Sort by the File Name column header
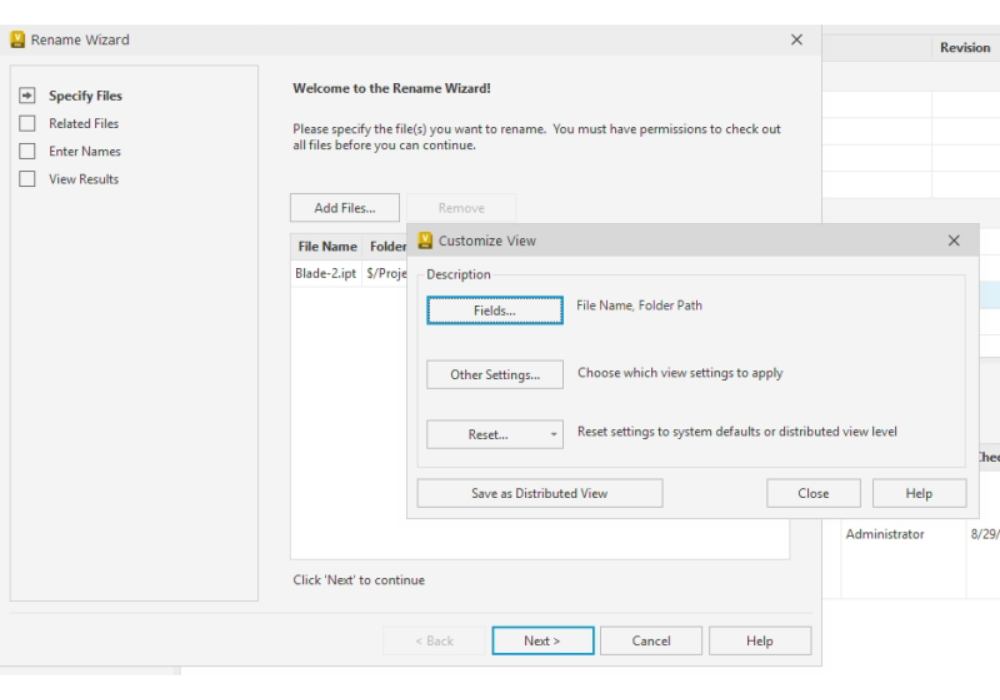This screenshot has height=700, width=1000. pos(327,246)
